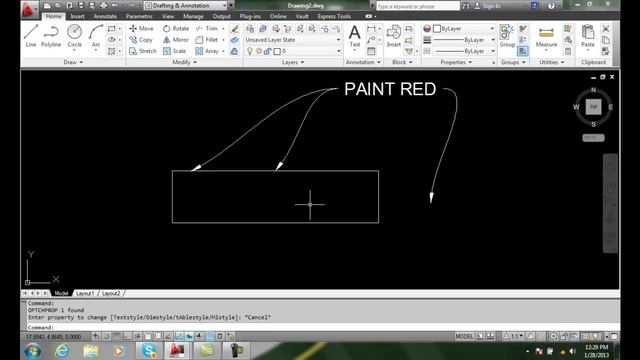
Task: Switch to the Annotate ribbon tab
Action: click(105, 16)
